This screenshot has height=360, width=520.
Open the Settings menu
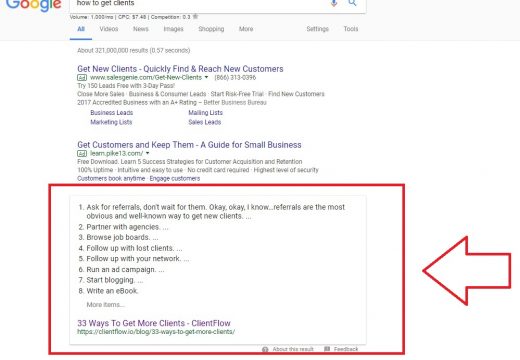click(x=318, y=29)
